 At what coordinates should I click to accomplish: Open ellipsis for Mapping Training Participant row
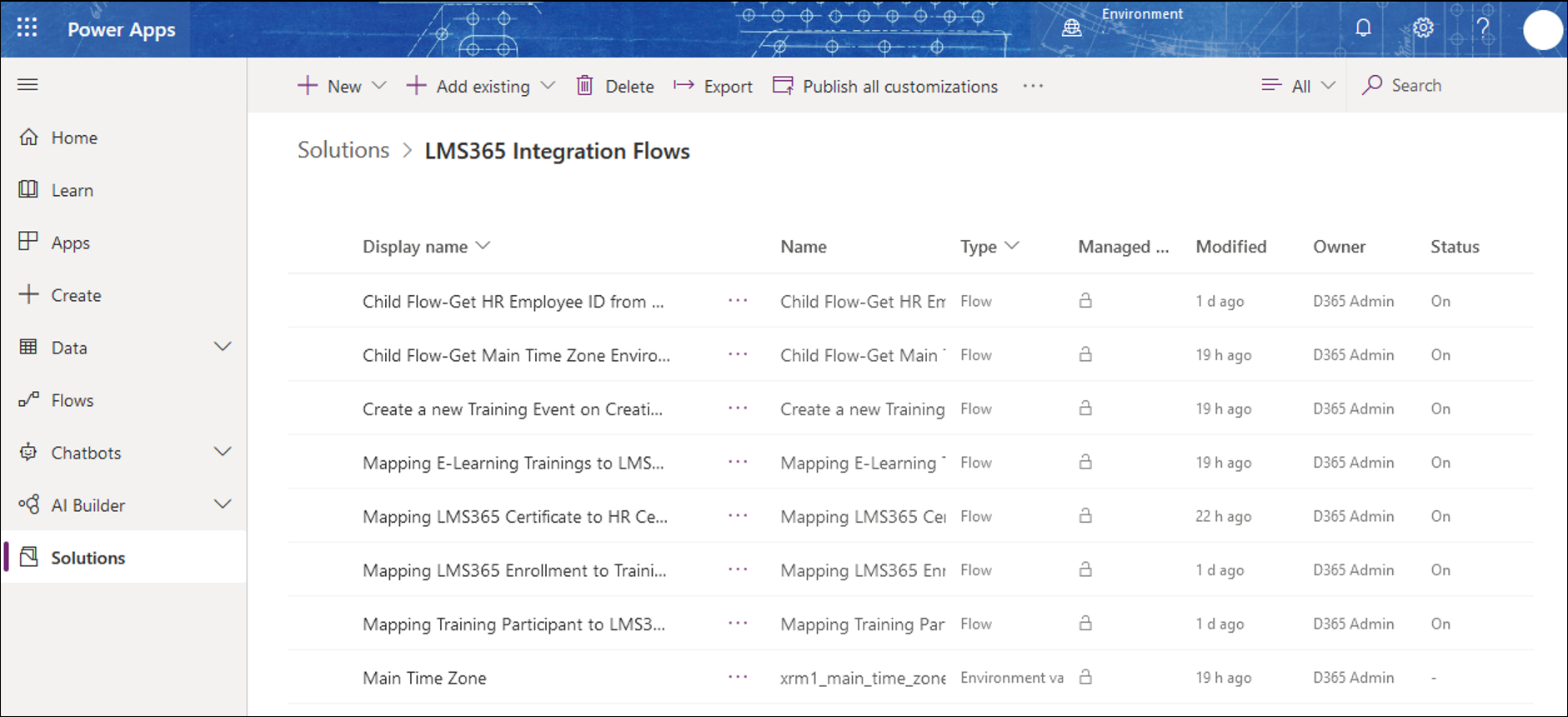point(738,624)
